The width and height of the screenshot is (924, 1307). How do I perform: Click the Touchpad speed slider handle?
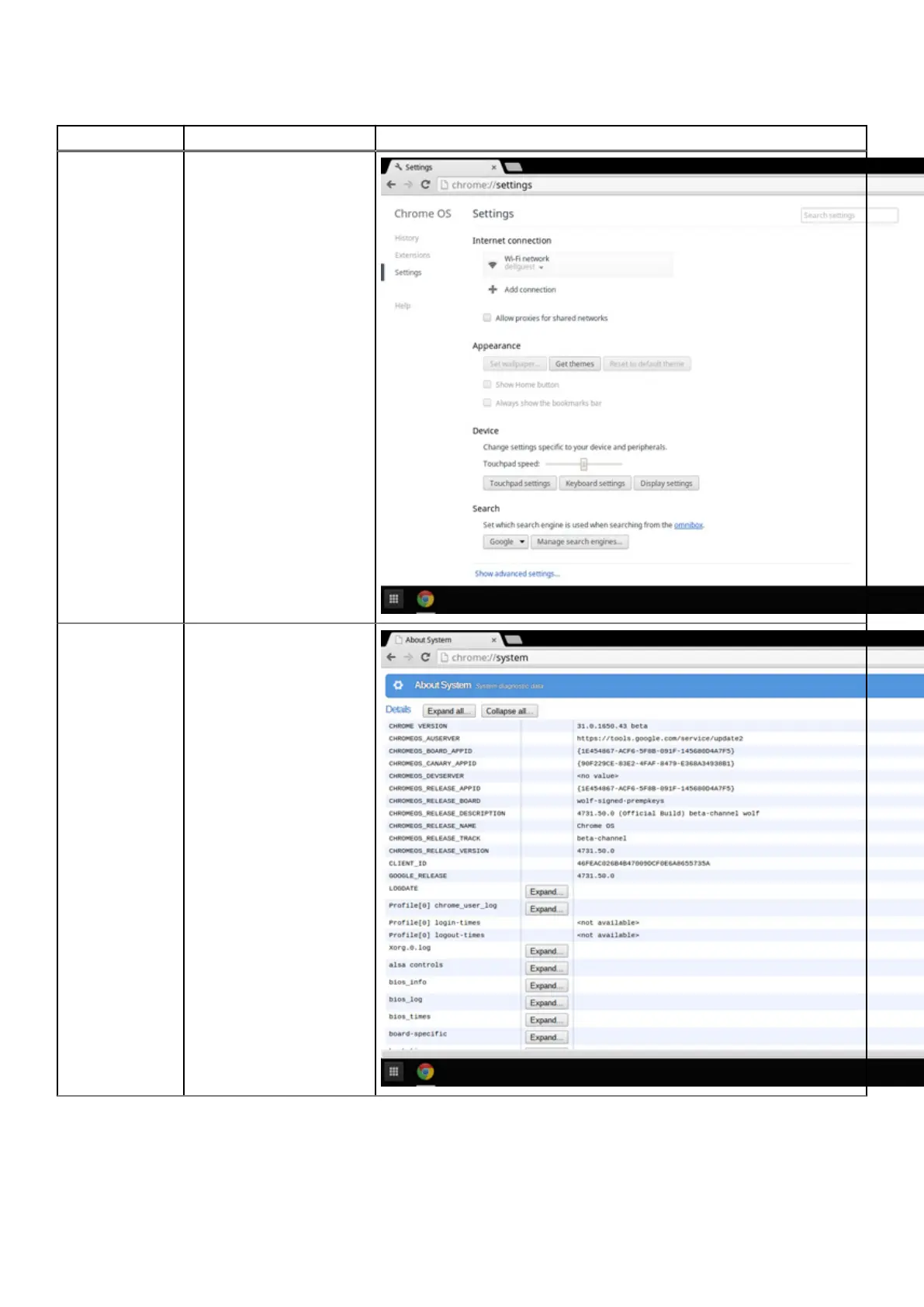pyautogui.click(x=584, y=464)
